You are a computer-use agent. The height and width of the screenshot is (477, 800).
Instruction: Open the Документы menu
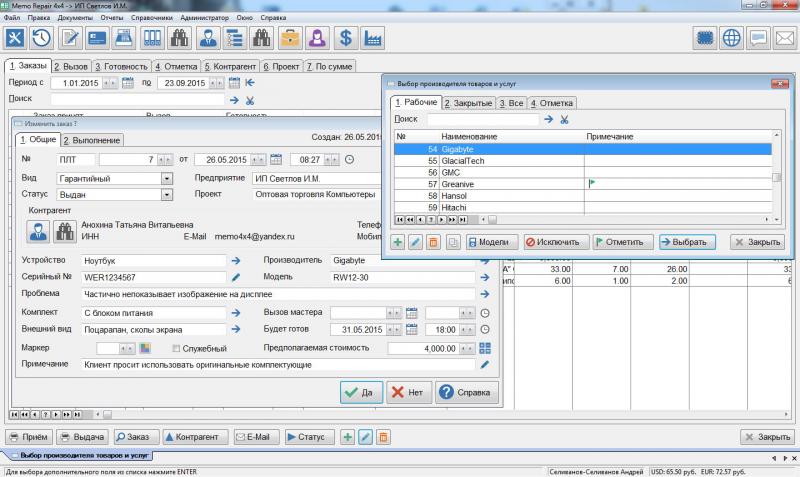(x=75, y=17)
